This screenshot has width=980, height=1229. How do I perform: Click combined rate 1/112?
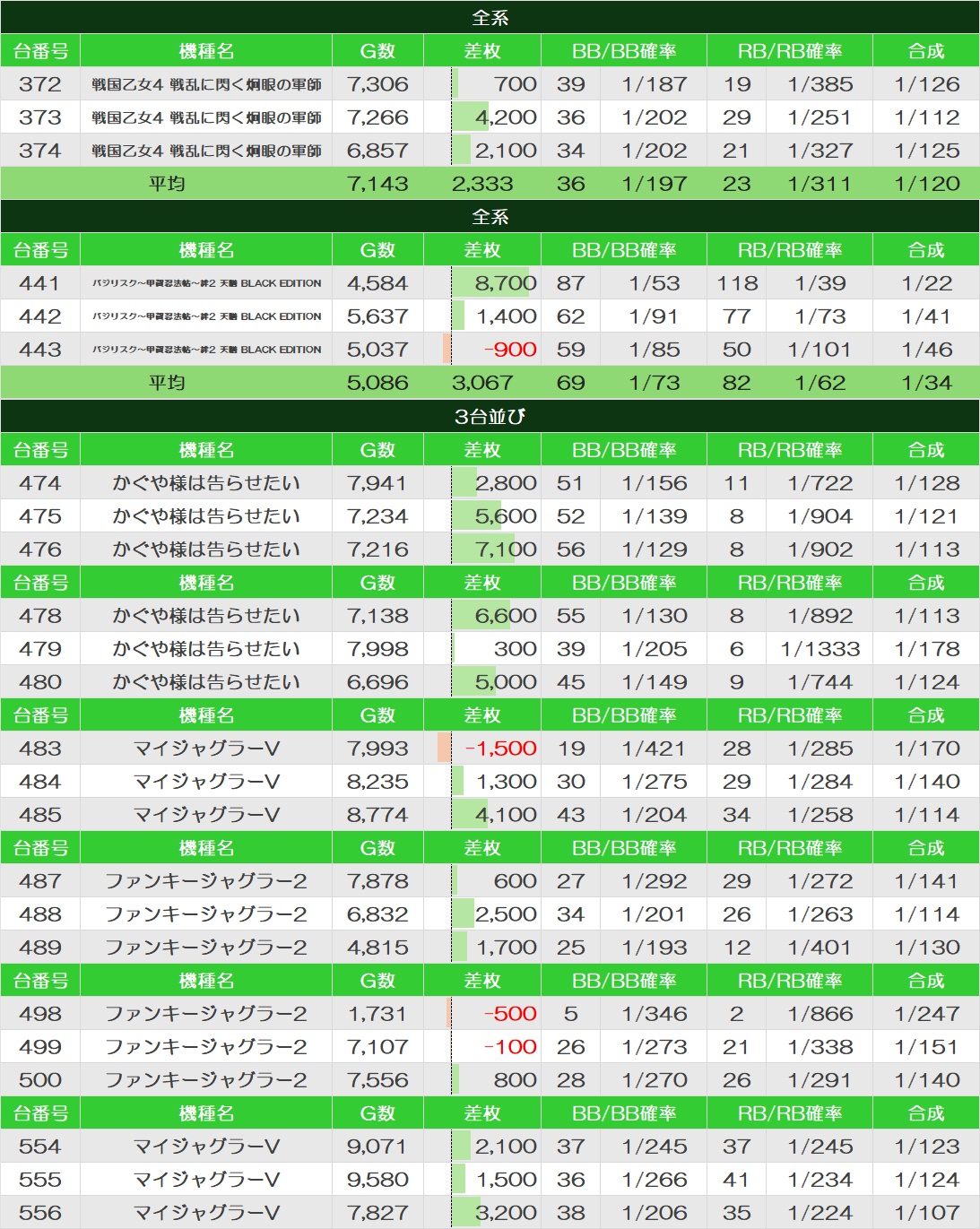pos(927,117)
